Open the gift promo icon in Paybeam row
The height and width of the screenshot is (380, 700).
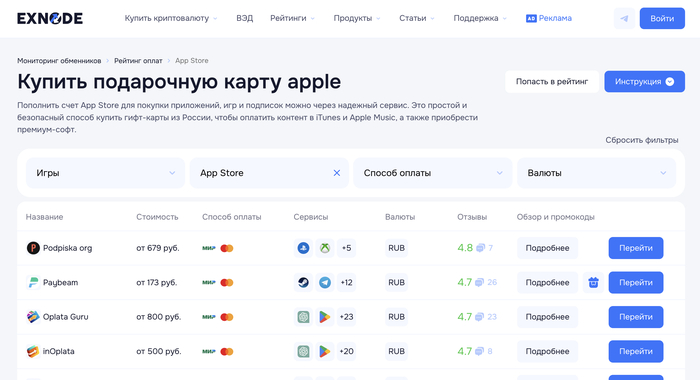point(593,282)
